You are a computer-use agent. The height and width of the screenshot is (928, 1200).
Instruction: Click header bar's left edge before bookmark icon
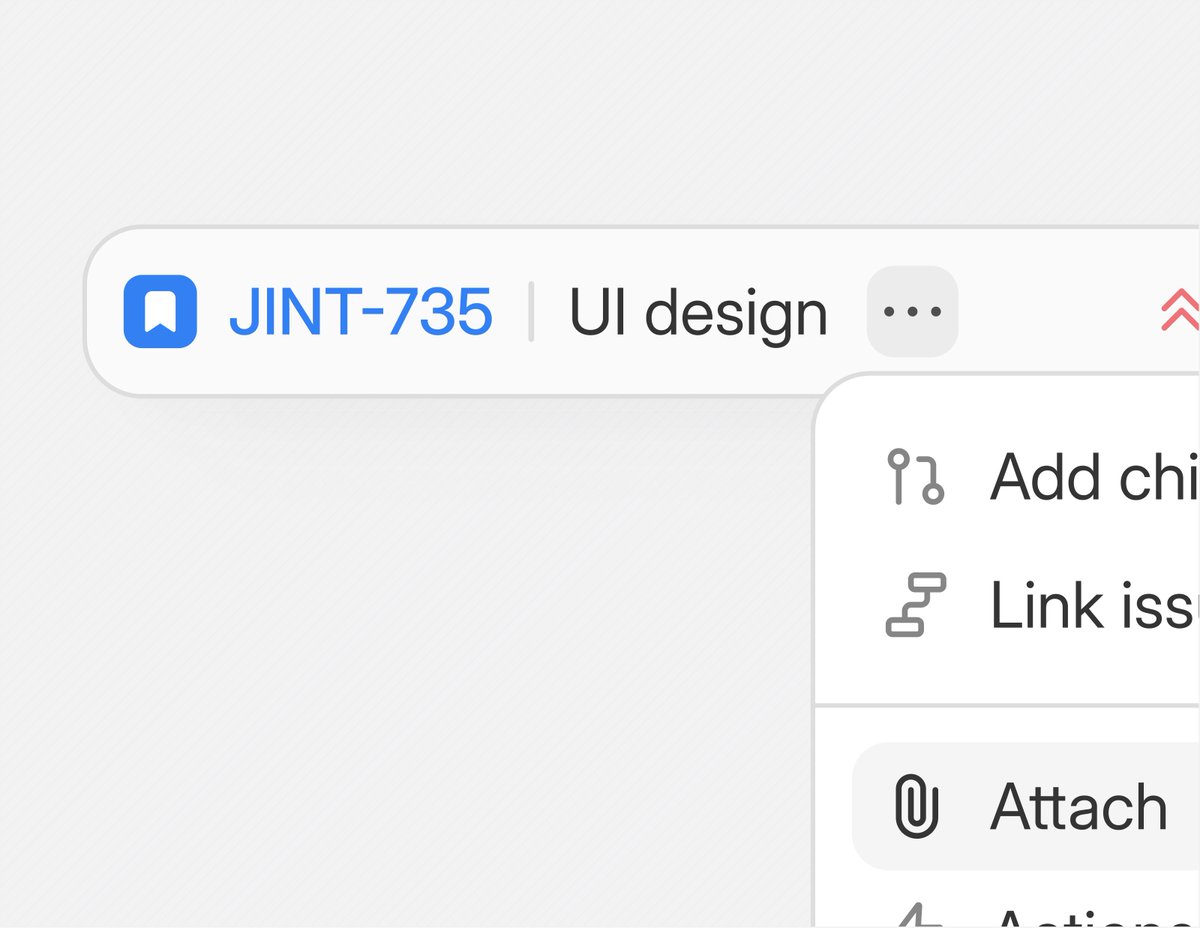click(104, 312)
